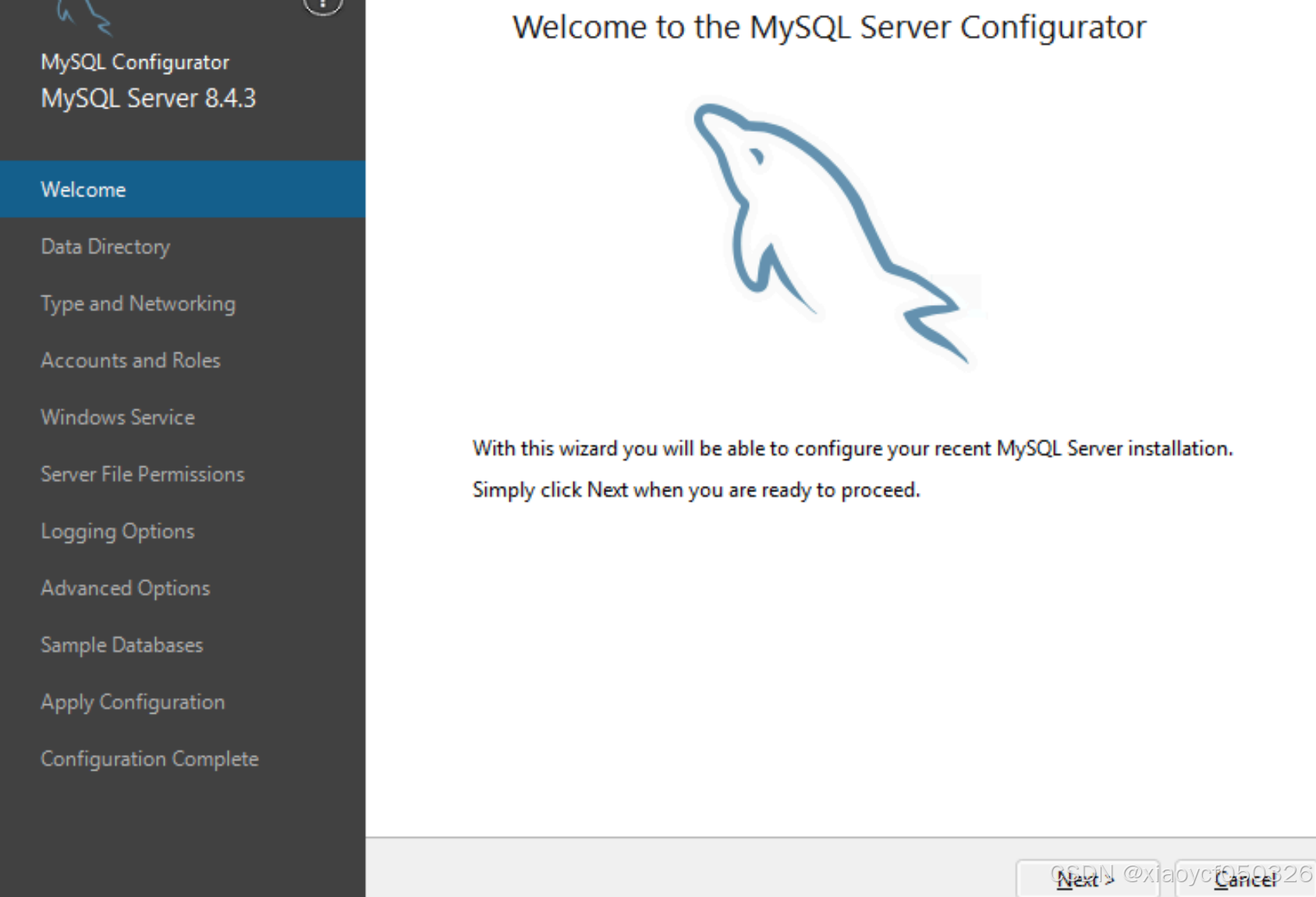The image size is (1316, 897).
Task: Select Sample Databases step
Action: [x=183, y=645]
